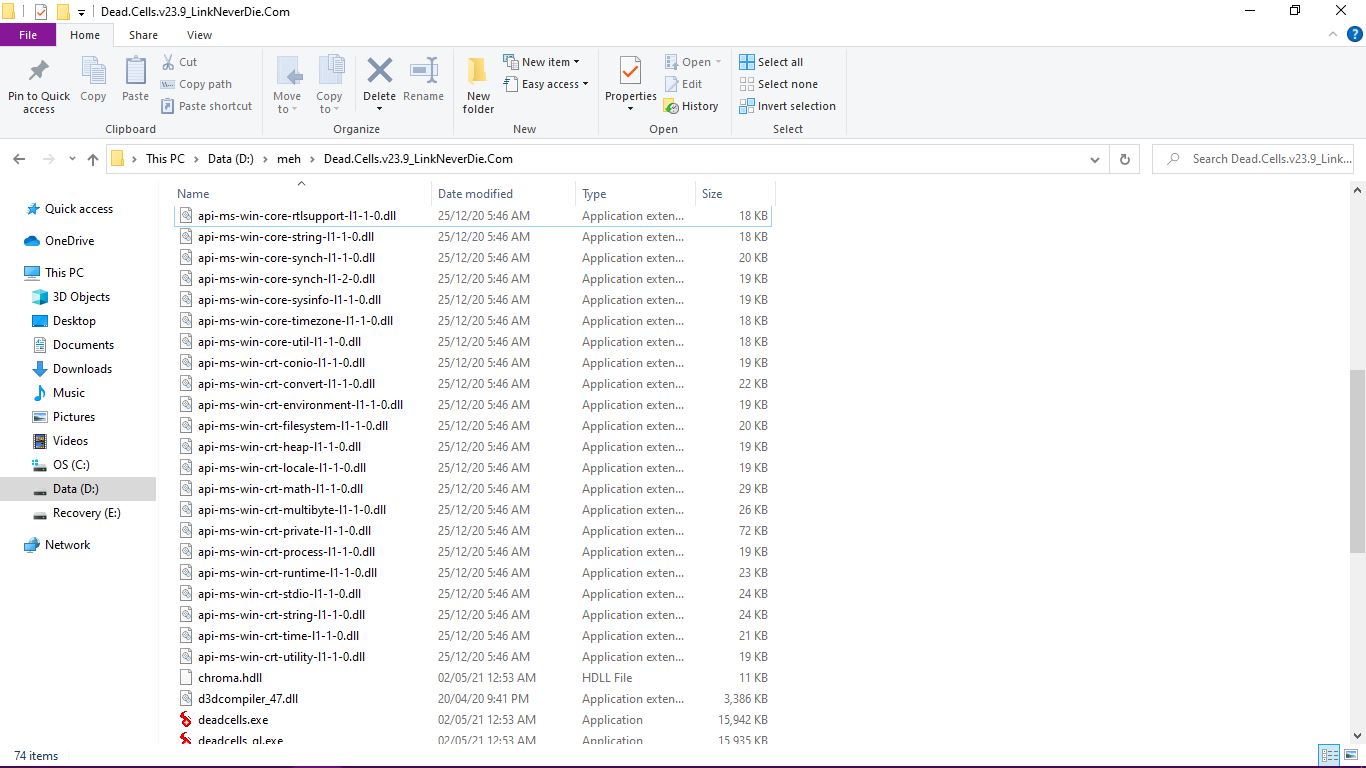Open the File menu
The image size is (1366, 768).
[x=28, y=35]
